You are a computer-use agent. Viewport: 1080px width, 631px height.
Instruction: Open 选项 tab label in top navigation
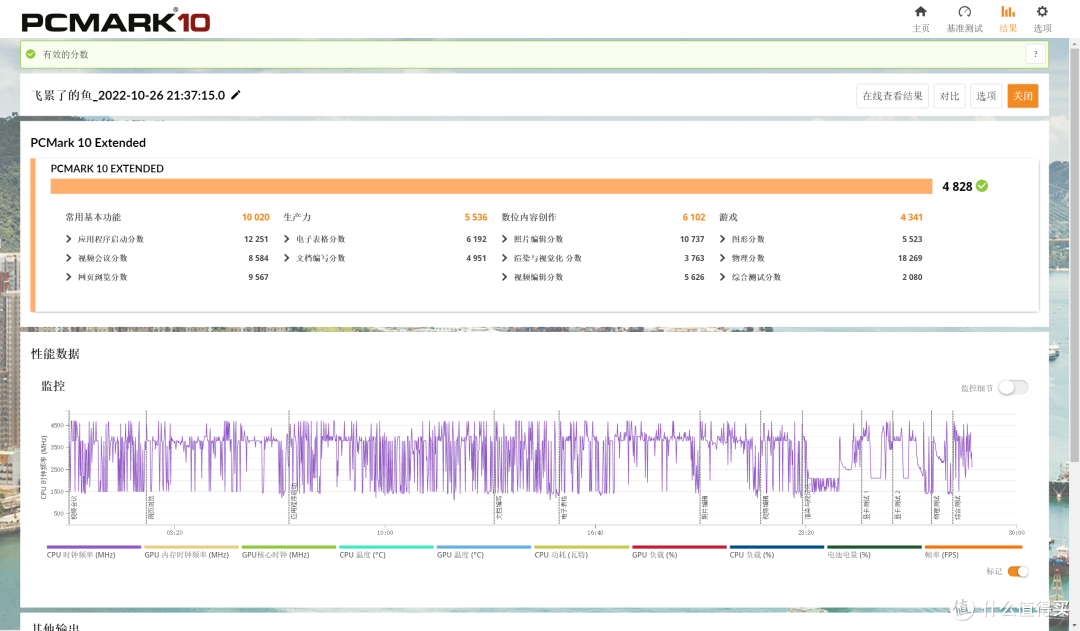click(1042, 28)
